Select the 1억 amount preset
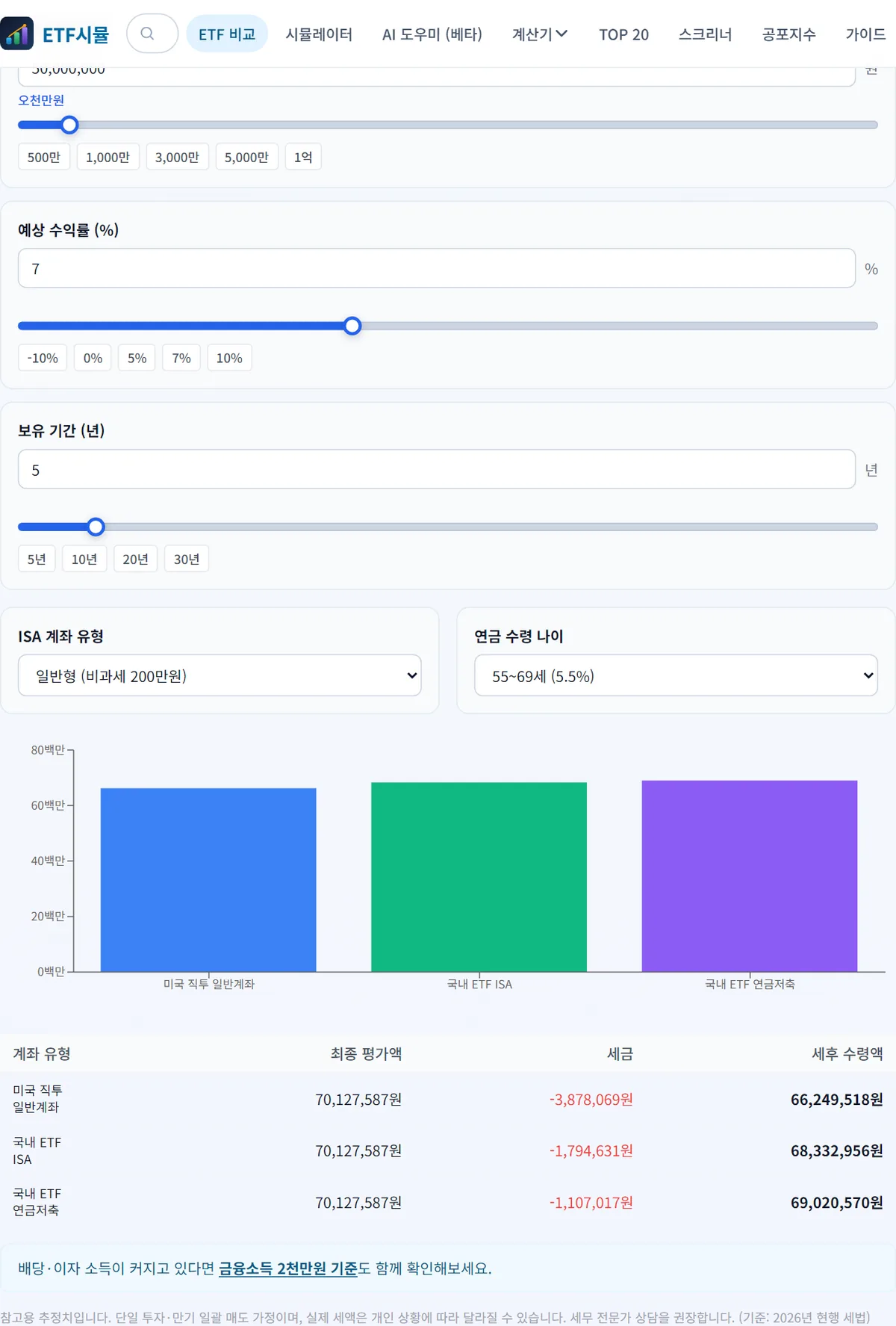This screenshot has height=1326, width=896. coord(303,157)
